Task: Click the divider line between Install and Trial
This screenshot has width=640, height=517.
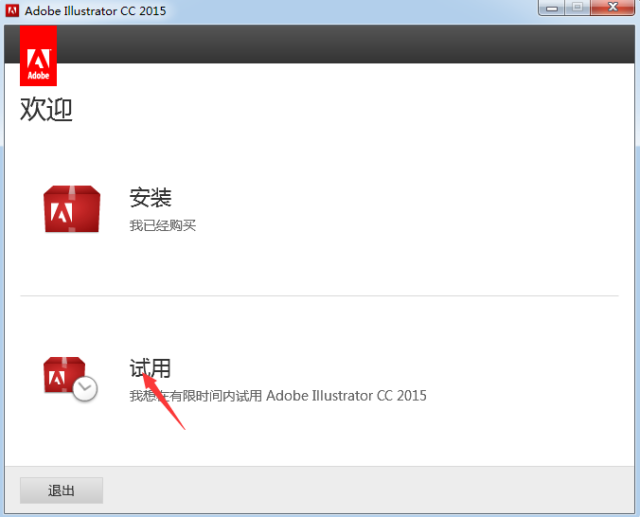Action: 320,296
